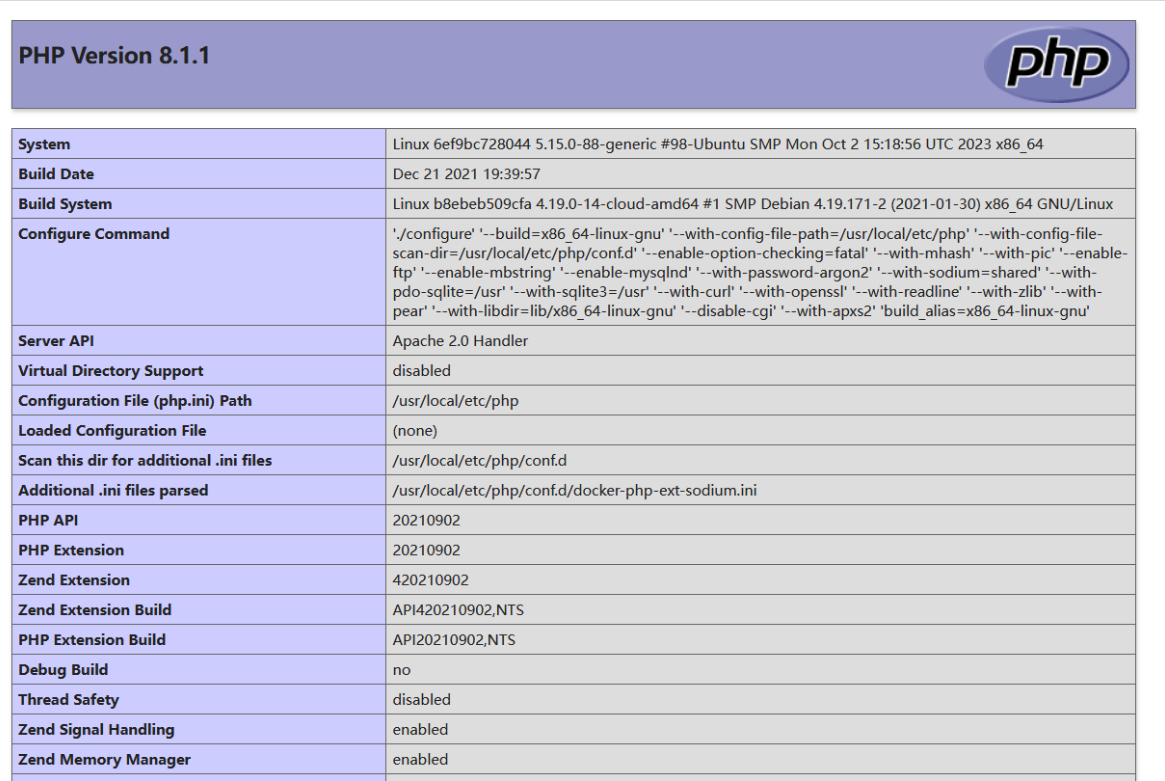
Task: Select API420210902,NTS value
Action: pos(458,609)
